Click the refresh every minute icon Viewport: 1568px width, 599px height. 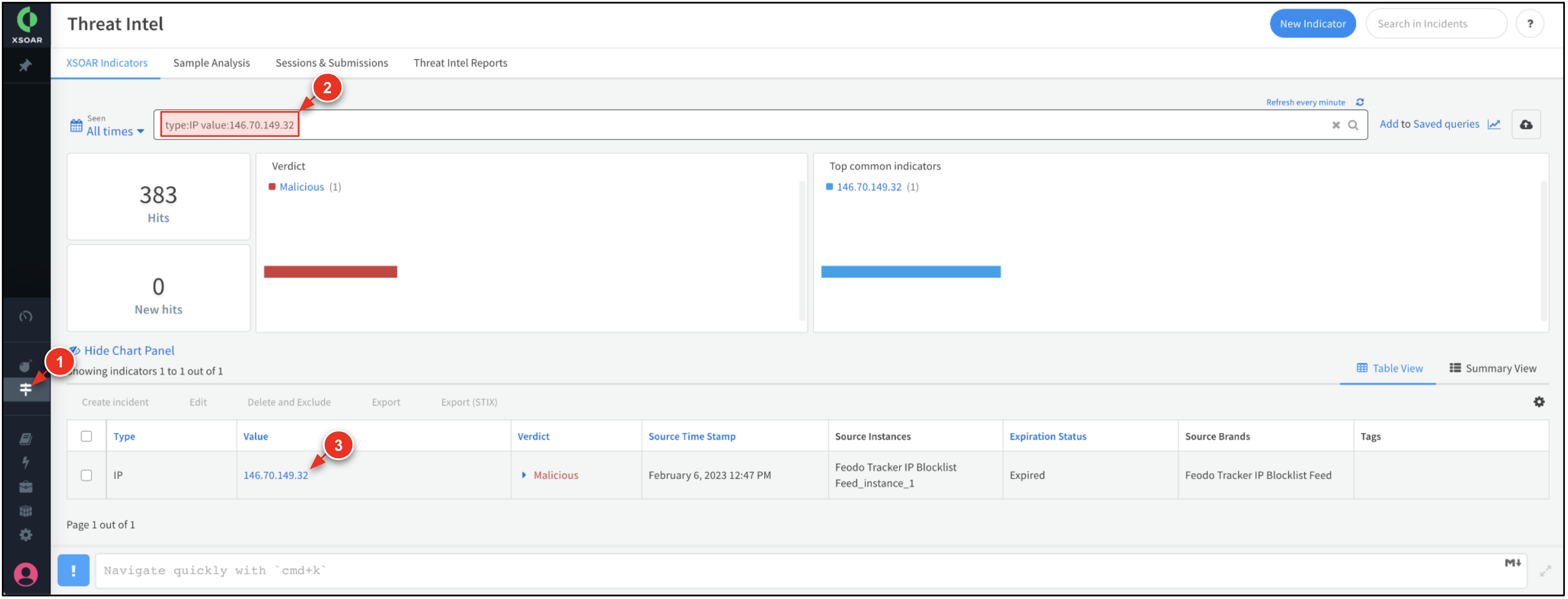tap(1361, 102)
